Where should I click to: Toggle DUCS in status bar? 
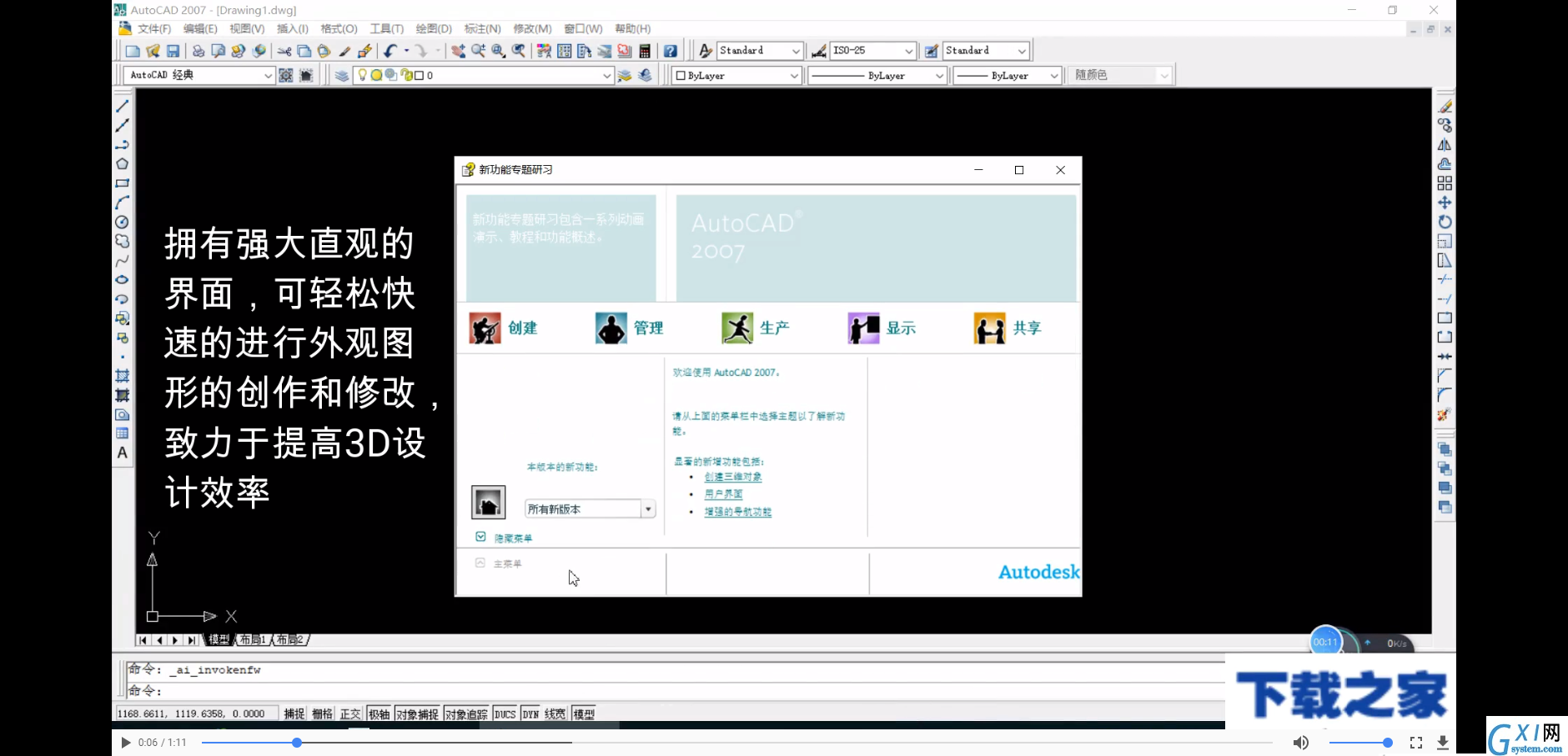click(x=505, y=714)
